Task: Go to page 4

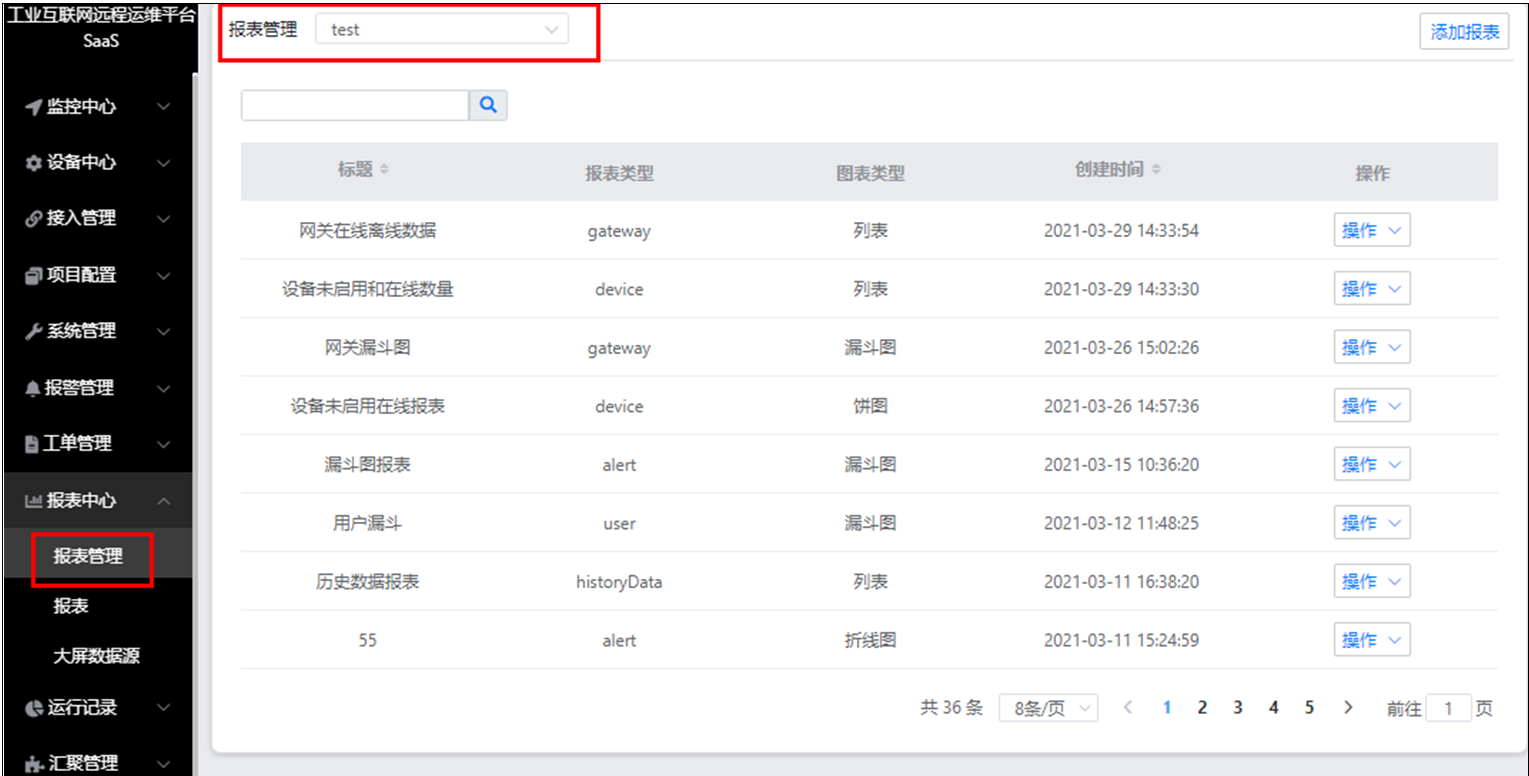Action: pos(1273,708)
